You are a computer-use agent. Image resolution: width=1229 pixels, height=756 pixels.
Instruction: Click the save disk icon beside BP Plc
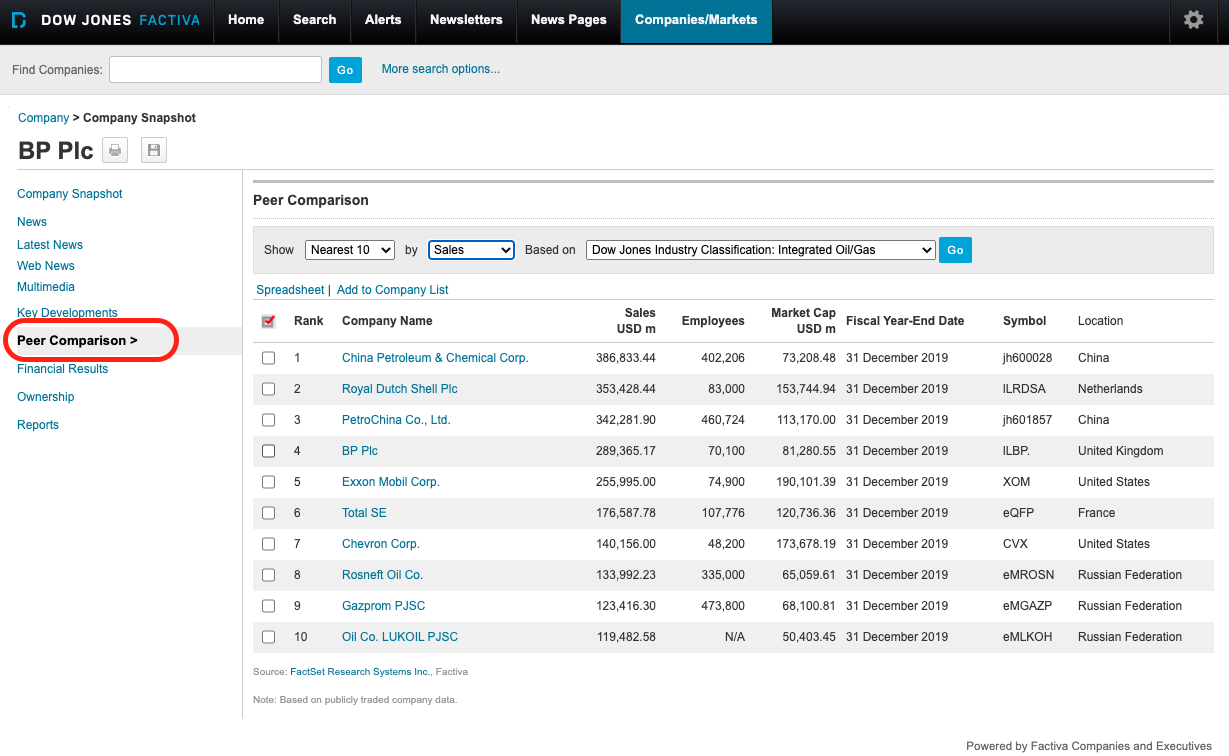(x=153, y=151)
